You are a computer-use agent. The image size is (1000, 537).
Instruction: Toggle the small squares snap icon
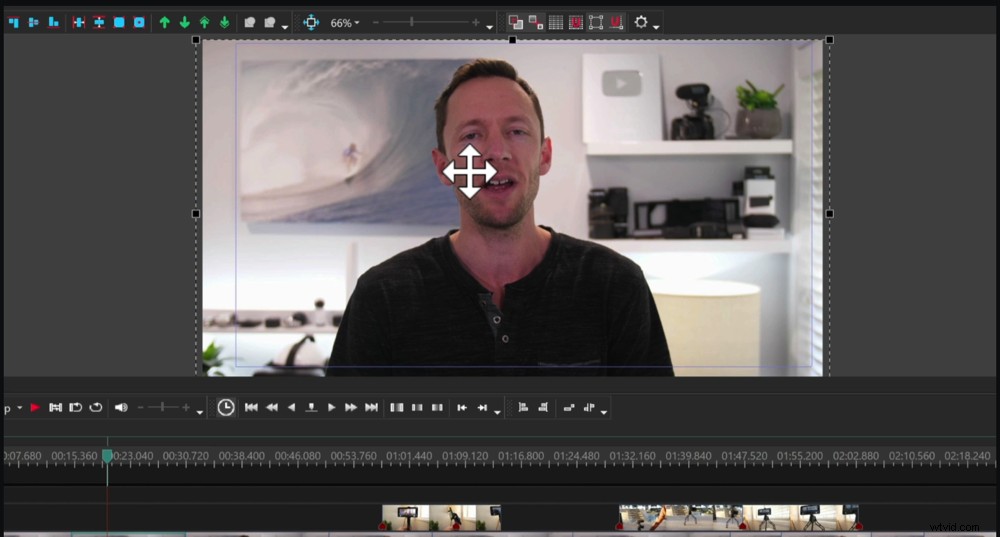[536, 23]
